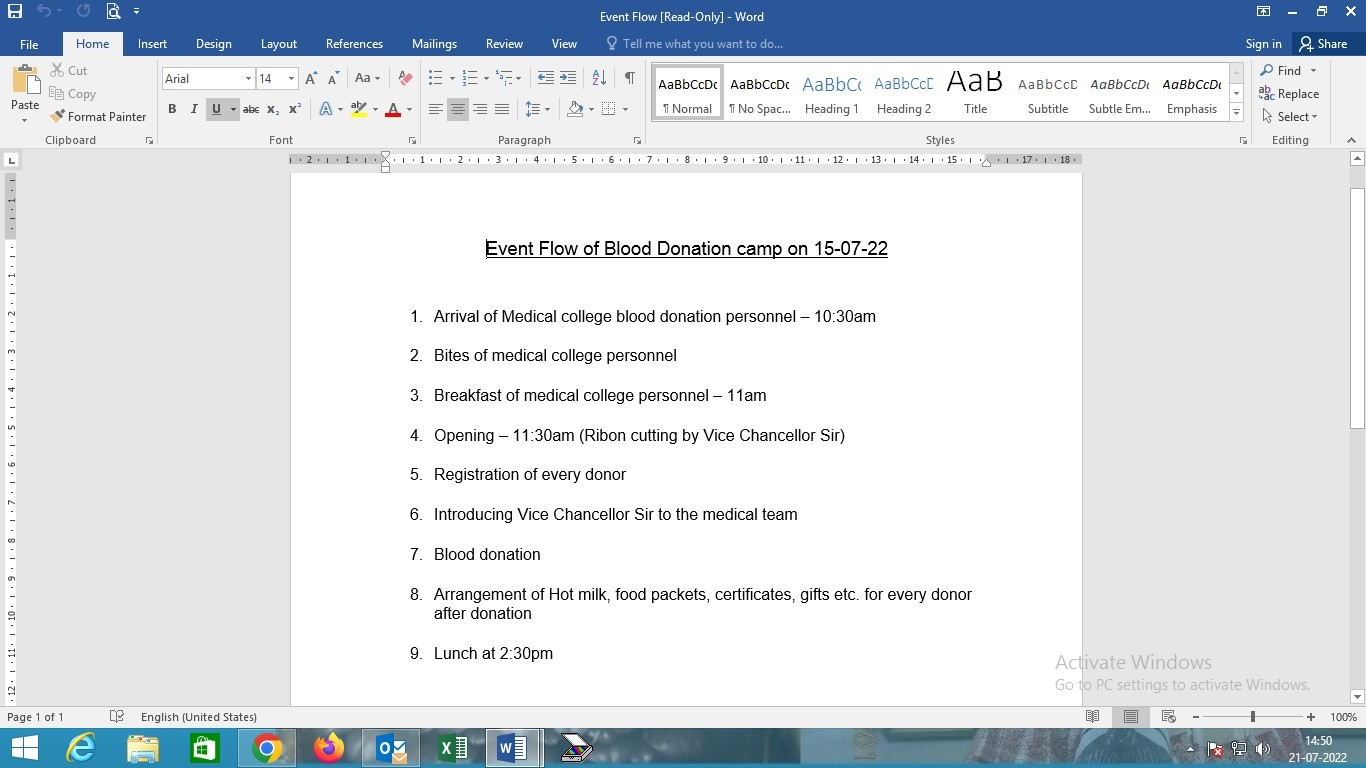Decrease font size with Shrink Font icon

coord(334,78)
